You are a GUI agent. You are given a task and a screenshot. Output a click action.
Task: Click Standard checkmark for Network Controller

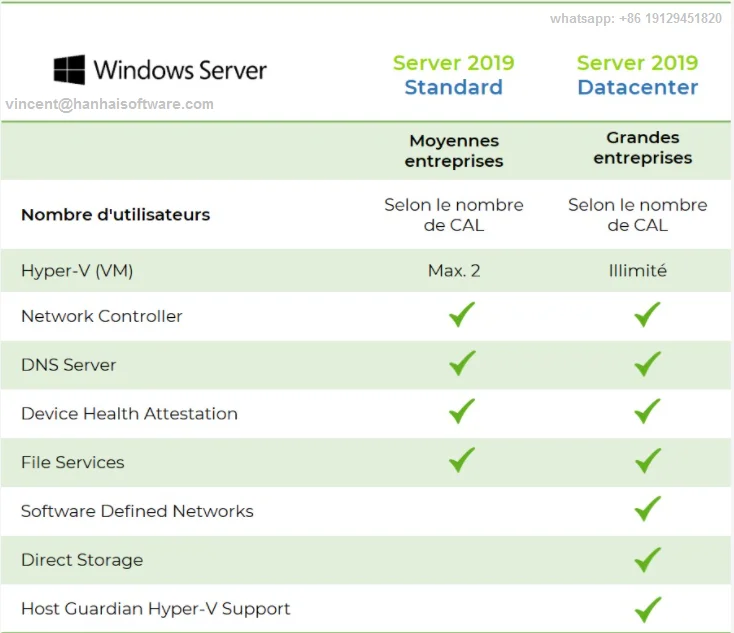point(461,316)
